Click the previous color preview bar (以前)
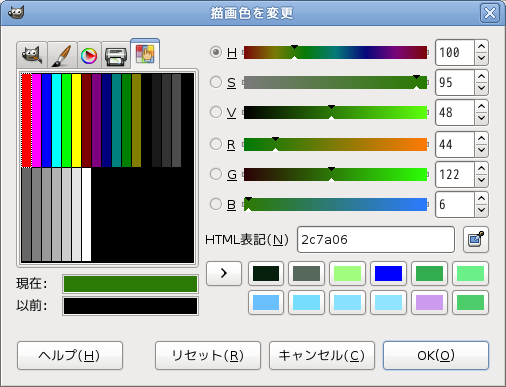The image size is (506, 387). 130,306
